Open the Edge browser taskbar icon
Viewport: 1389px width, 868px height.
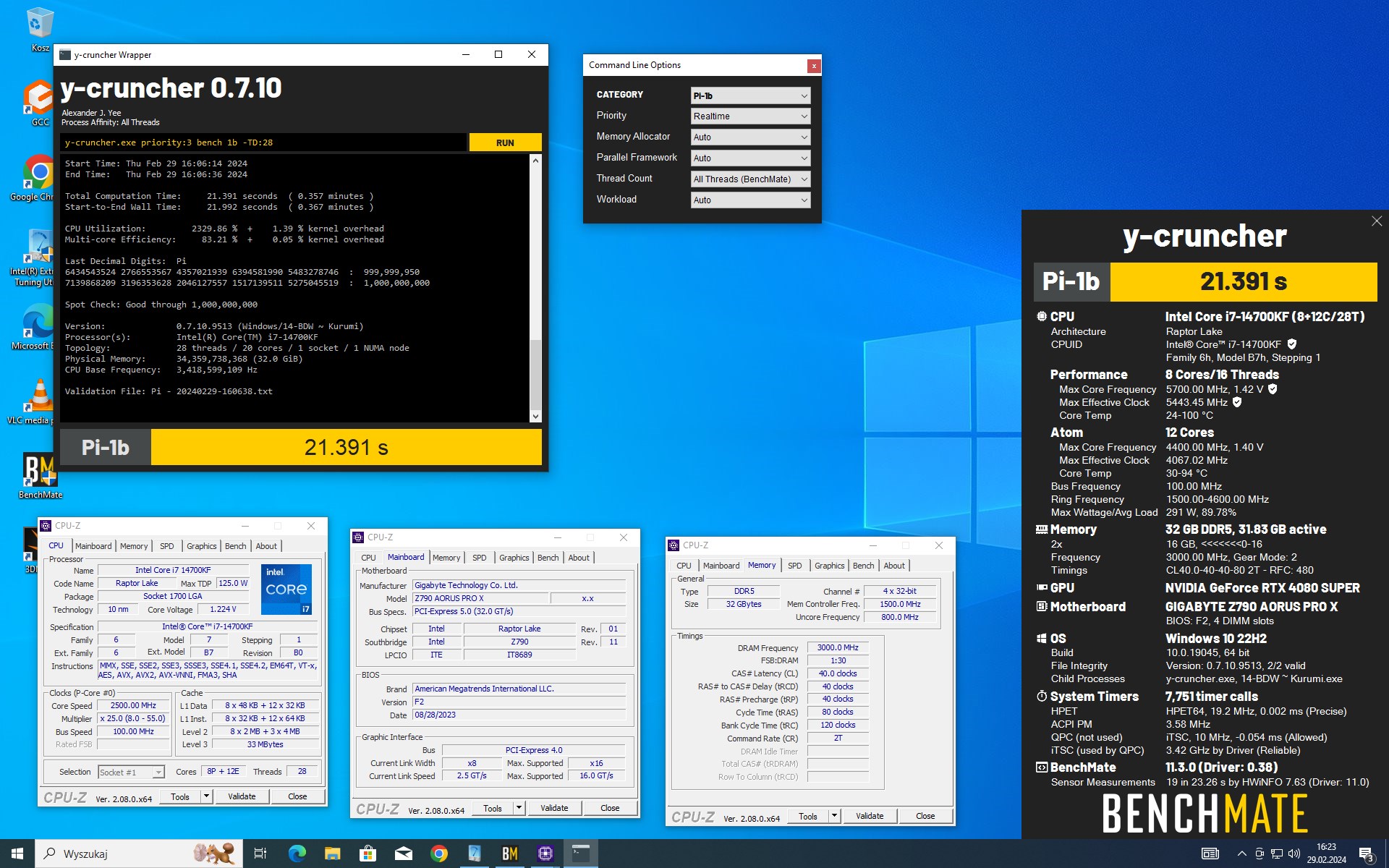[297, 854]
